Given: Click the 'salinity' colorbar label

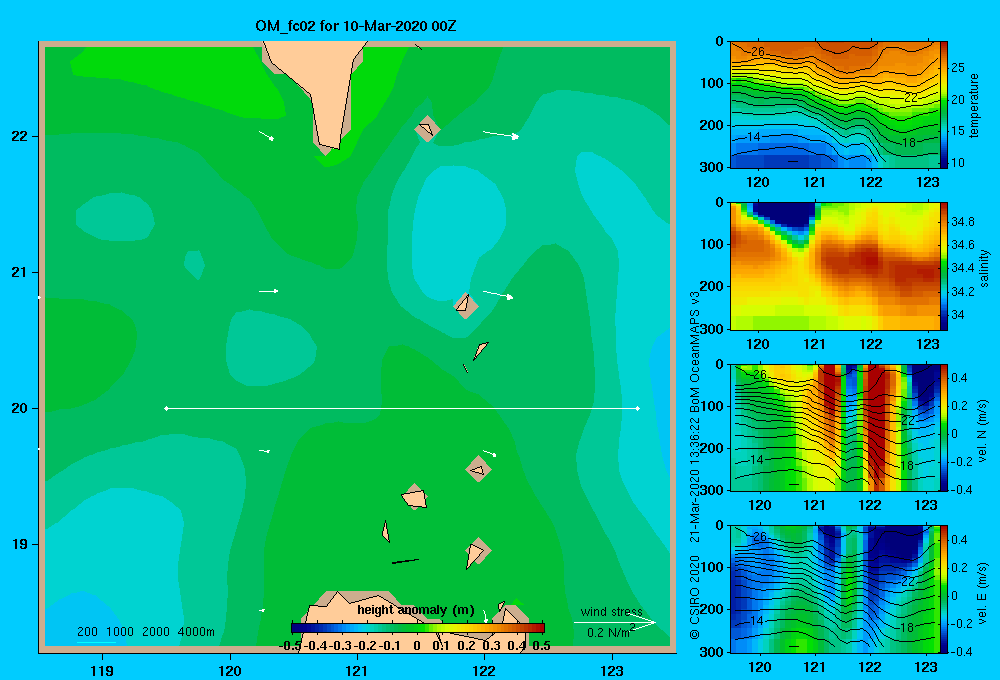Looking at the screenshot, I should click(984, 268).
